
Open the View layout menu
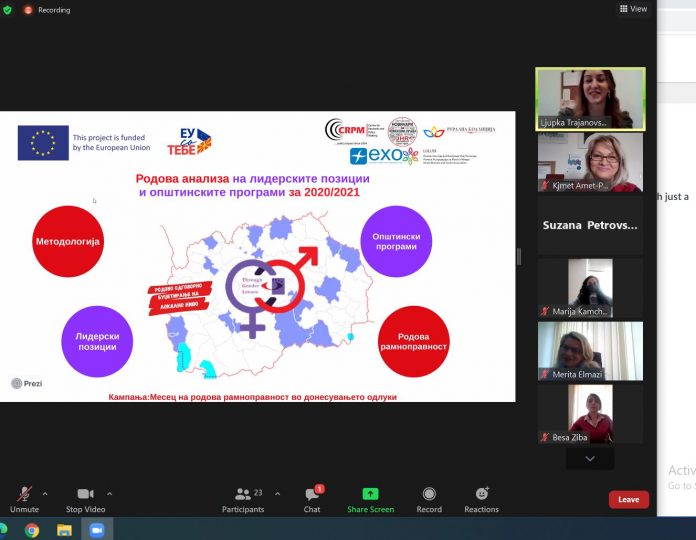pyautogui.click(x=633, y=9)
